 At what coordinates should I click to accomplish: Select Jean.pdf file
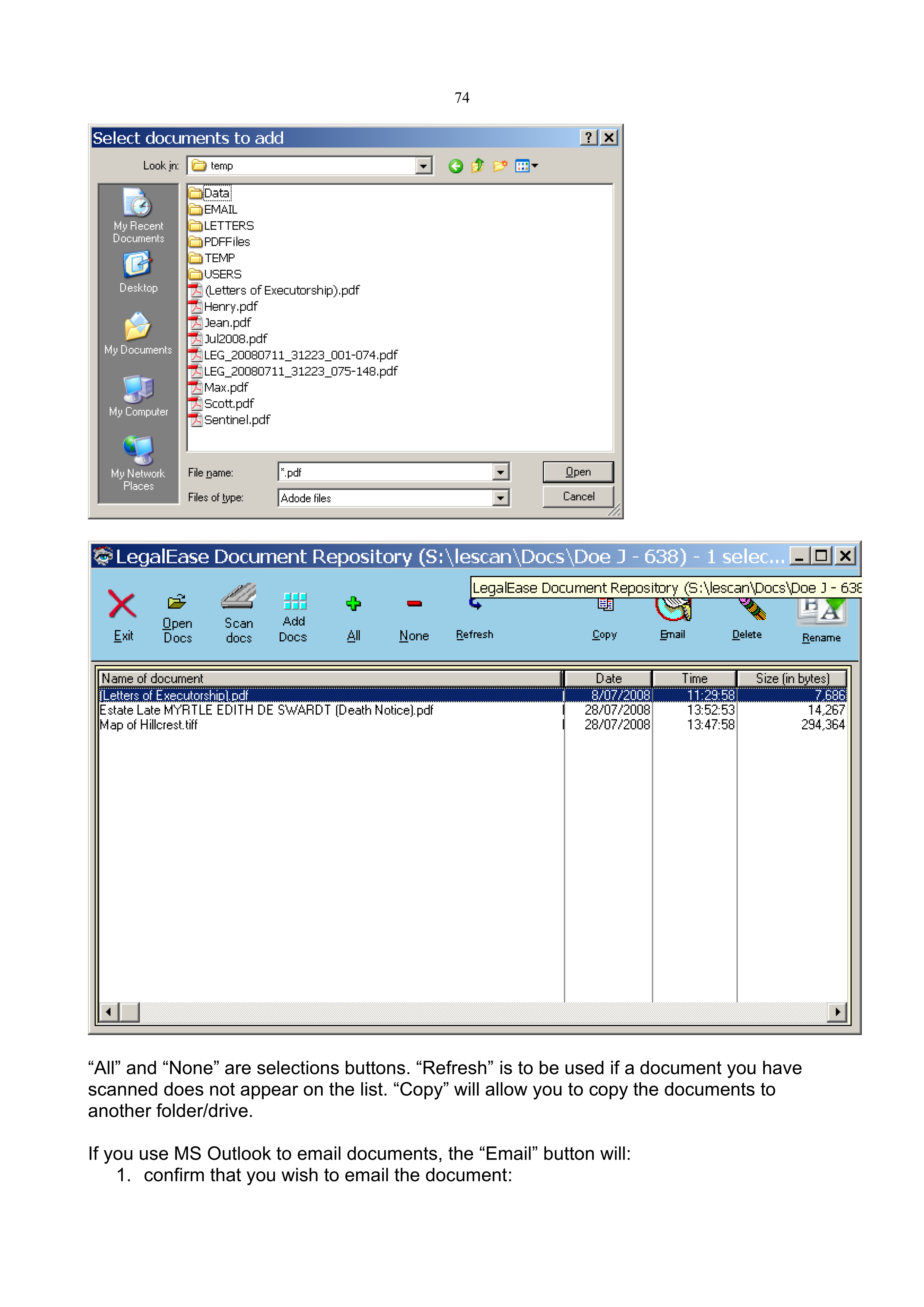point(220,323)
